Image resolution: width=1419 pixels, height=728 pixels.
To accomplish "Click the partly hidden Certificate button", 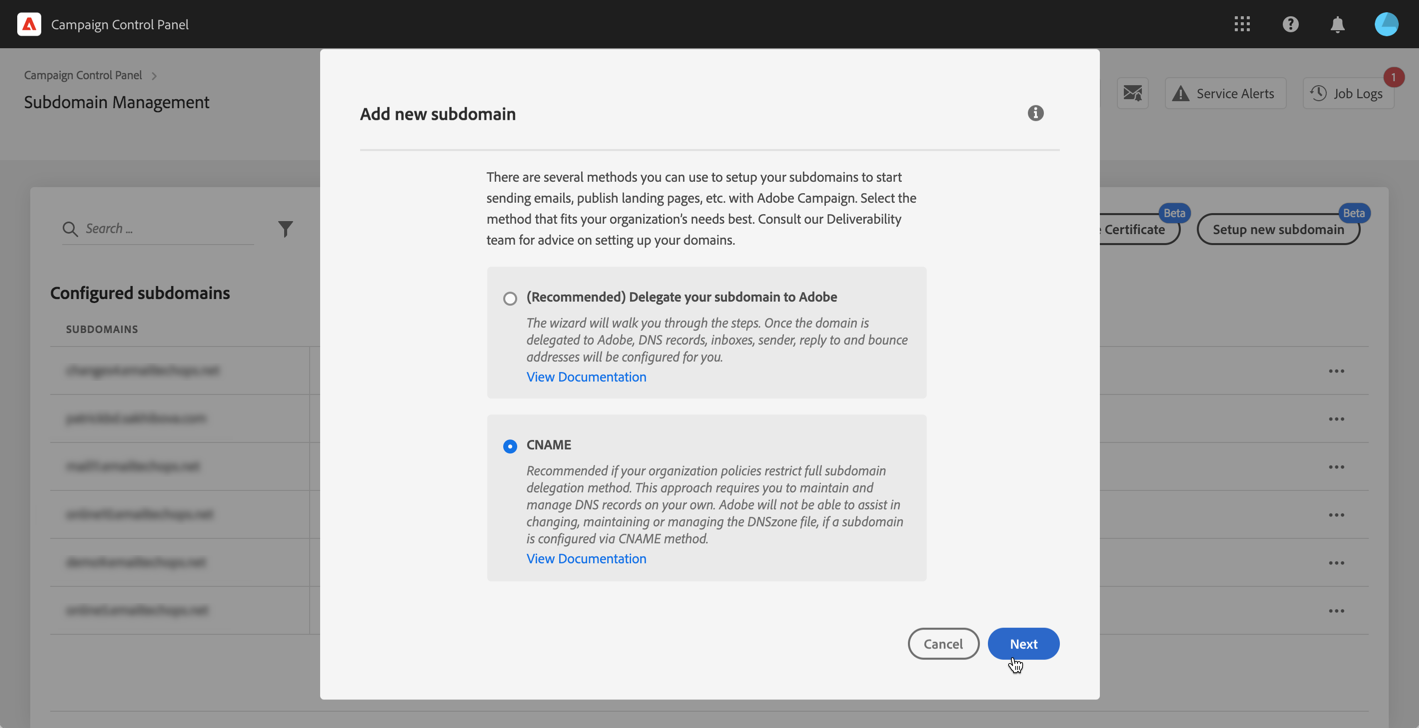I will tap(1139, 229).
